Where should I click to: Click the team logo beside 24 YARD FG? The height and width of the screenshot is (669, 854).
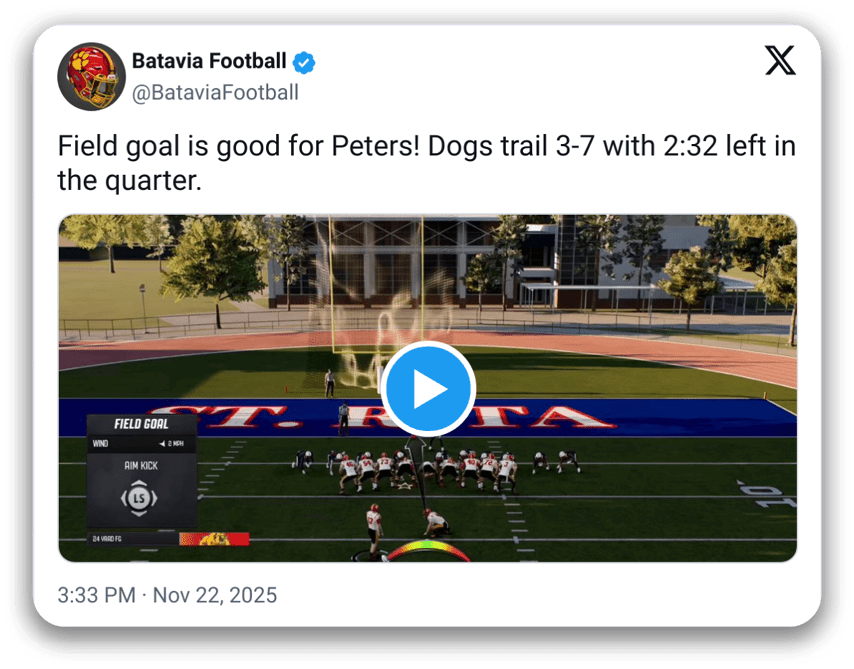click(212, 540)
